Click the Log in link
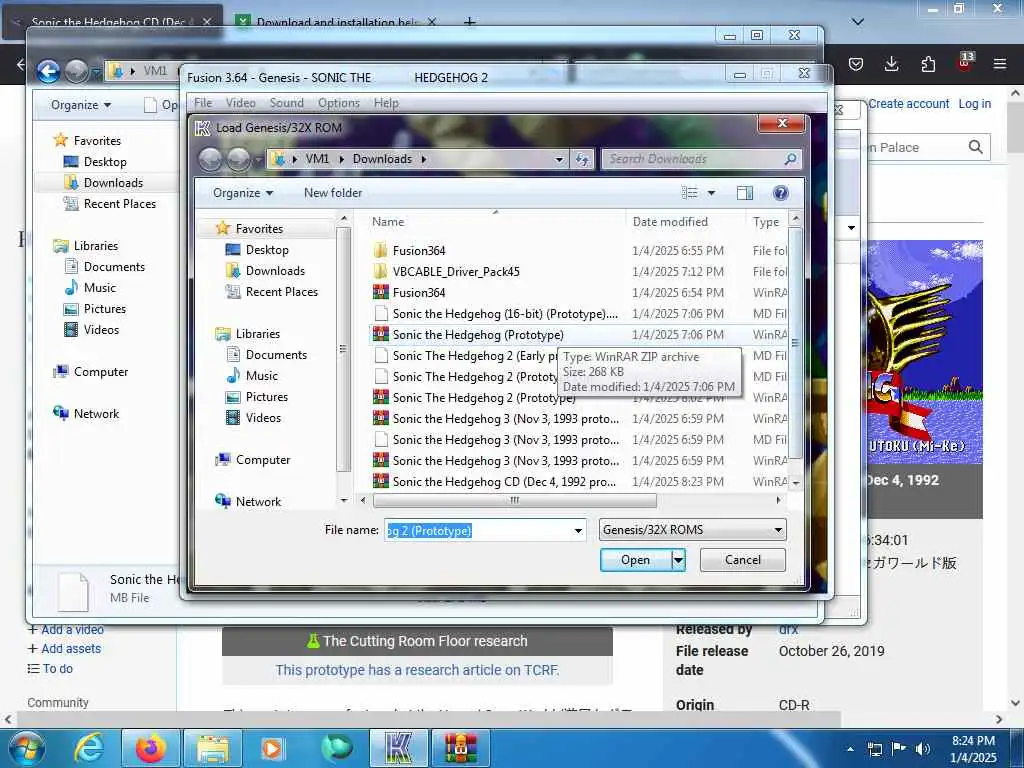This screenshot has width=1024, height=768. point(974,104)
